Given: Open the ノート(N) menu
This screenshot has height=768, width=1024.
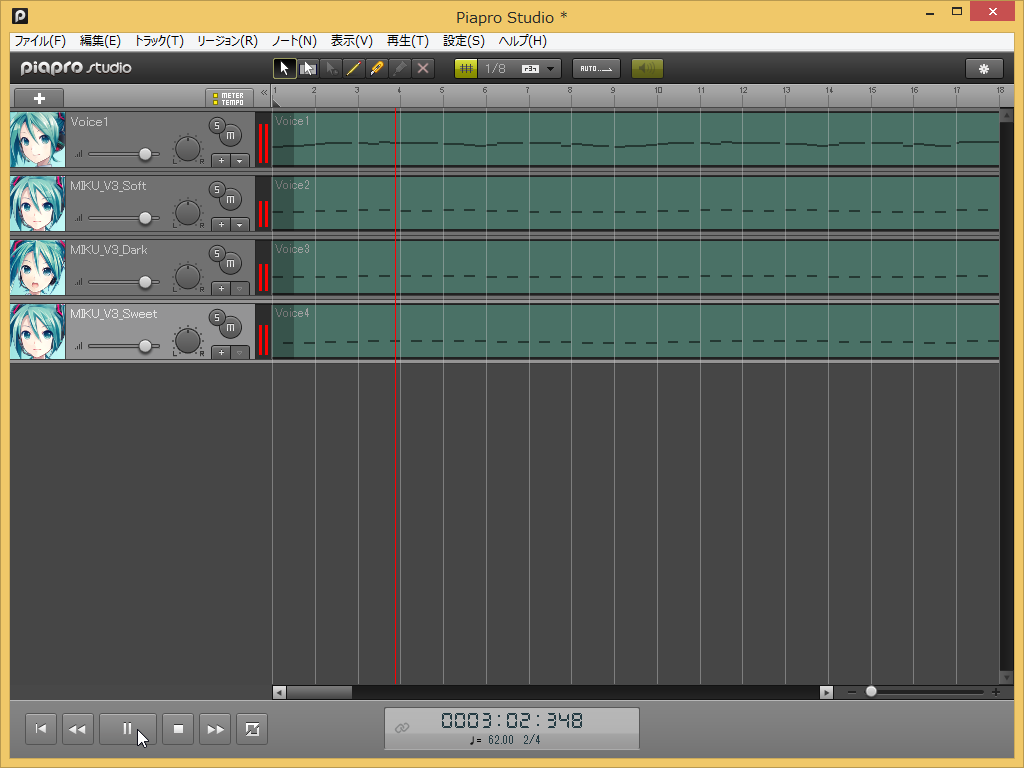Looking at the screenshot, I should coord(294,40).
